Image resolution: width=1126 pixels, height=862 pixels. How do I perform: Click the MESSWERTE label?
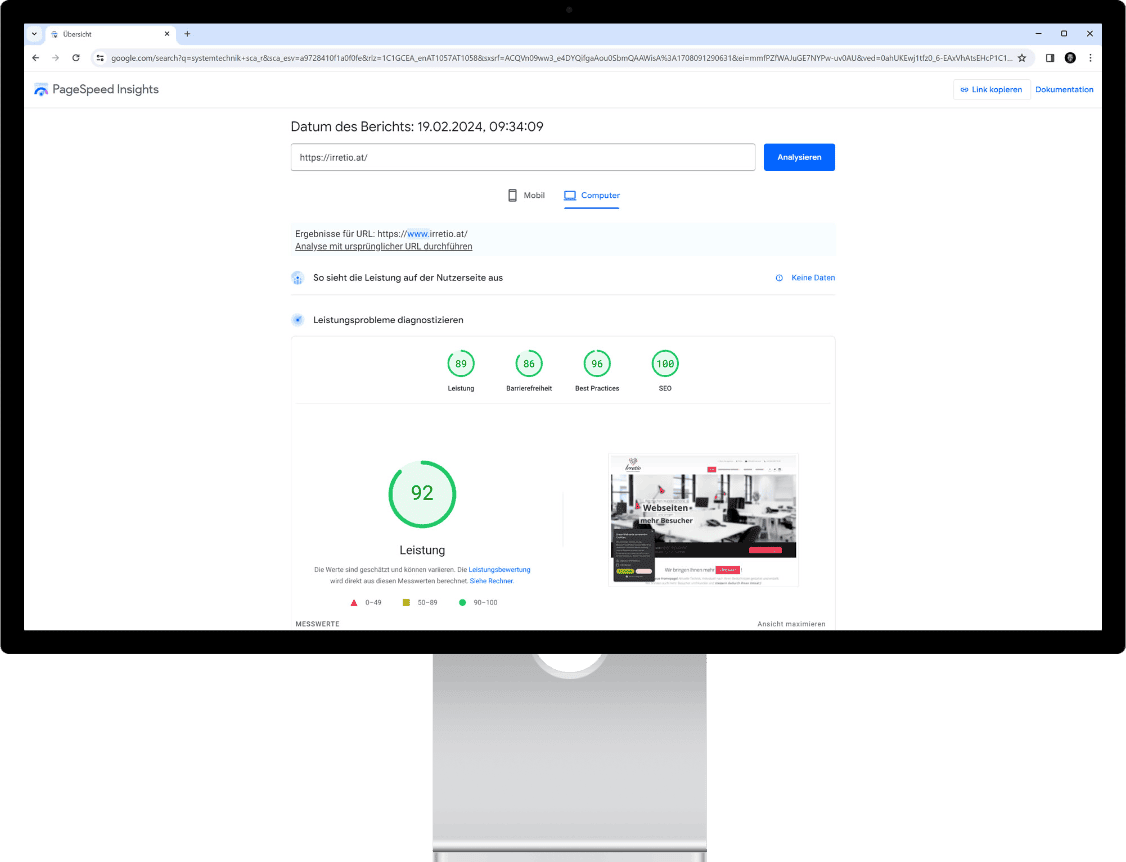(x=317, y=624)
